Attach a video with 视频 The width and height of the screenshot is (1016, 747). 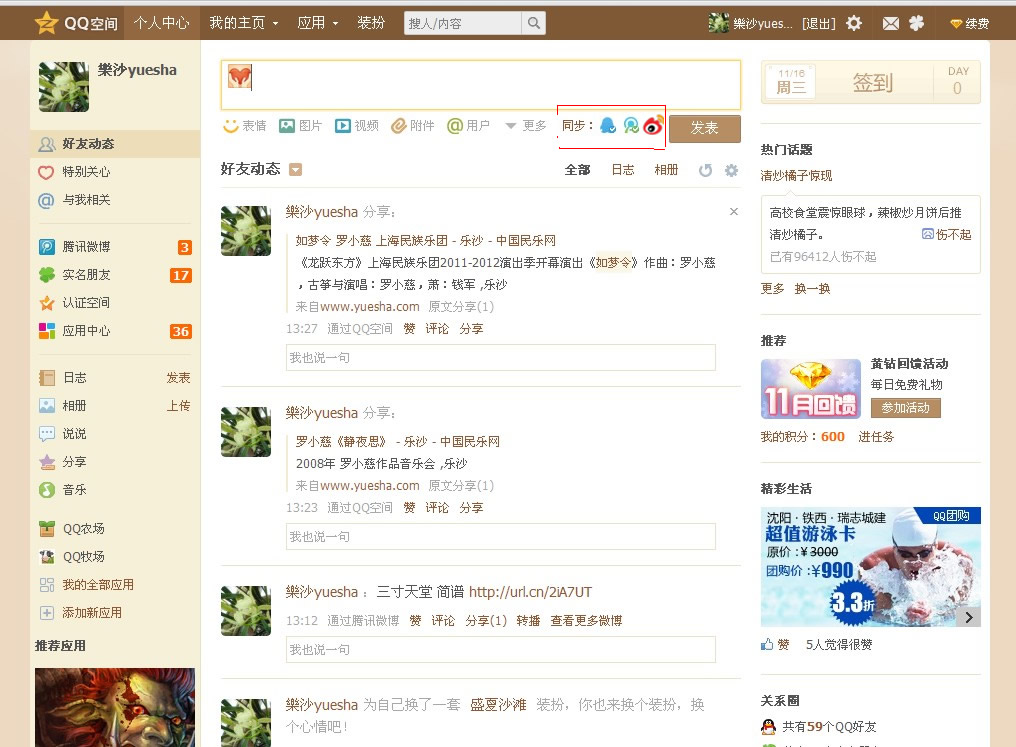tap(356, 126)
